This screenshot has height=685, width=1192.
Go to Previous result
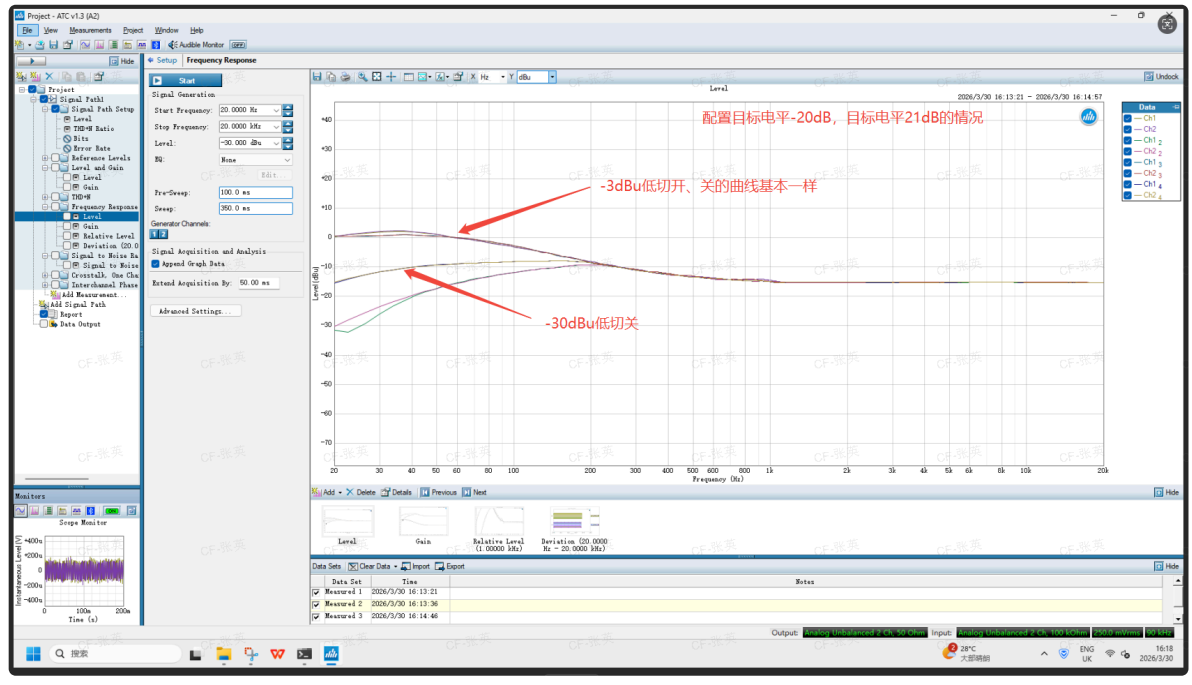coord(439,493)
